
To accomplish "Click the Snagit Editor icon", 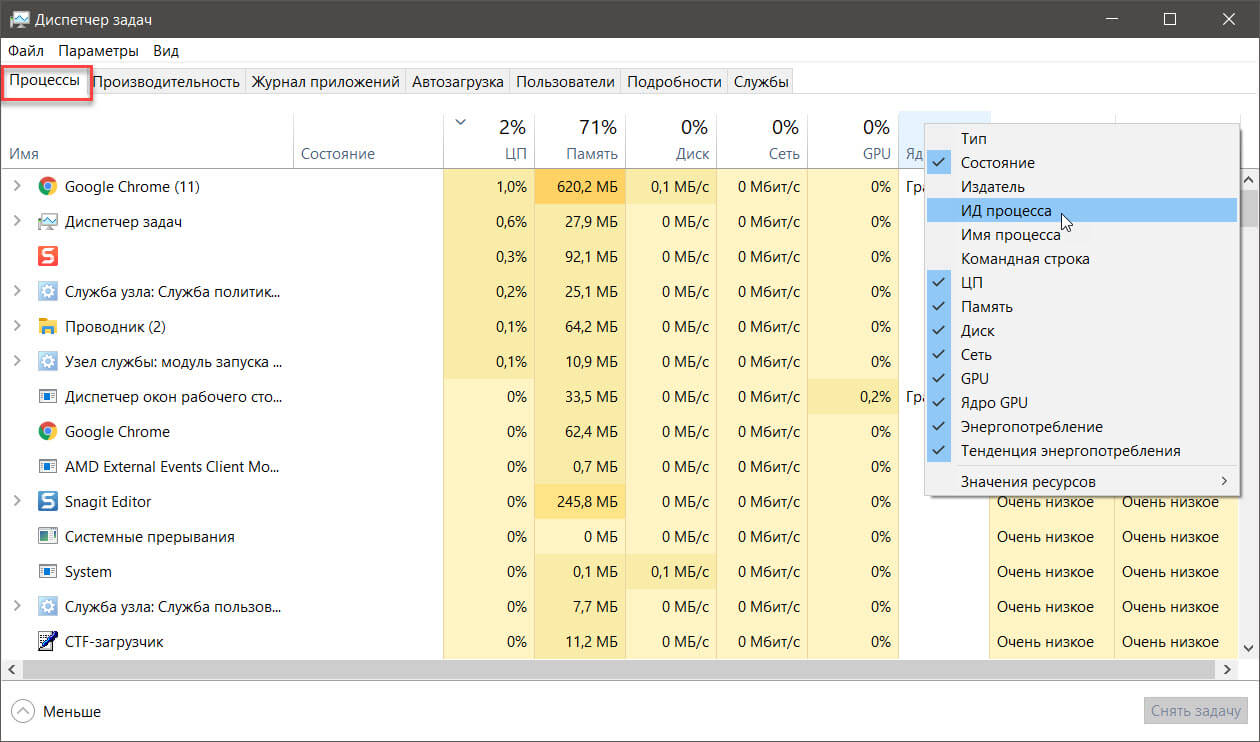I will (x=47, y=502).
